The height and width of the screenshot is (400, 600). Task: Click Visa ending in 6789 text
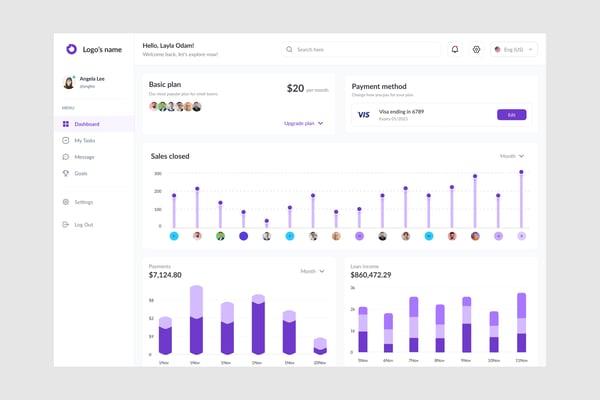click(401, 112)
